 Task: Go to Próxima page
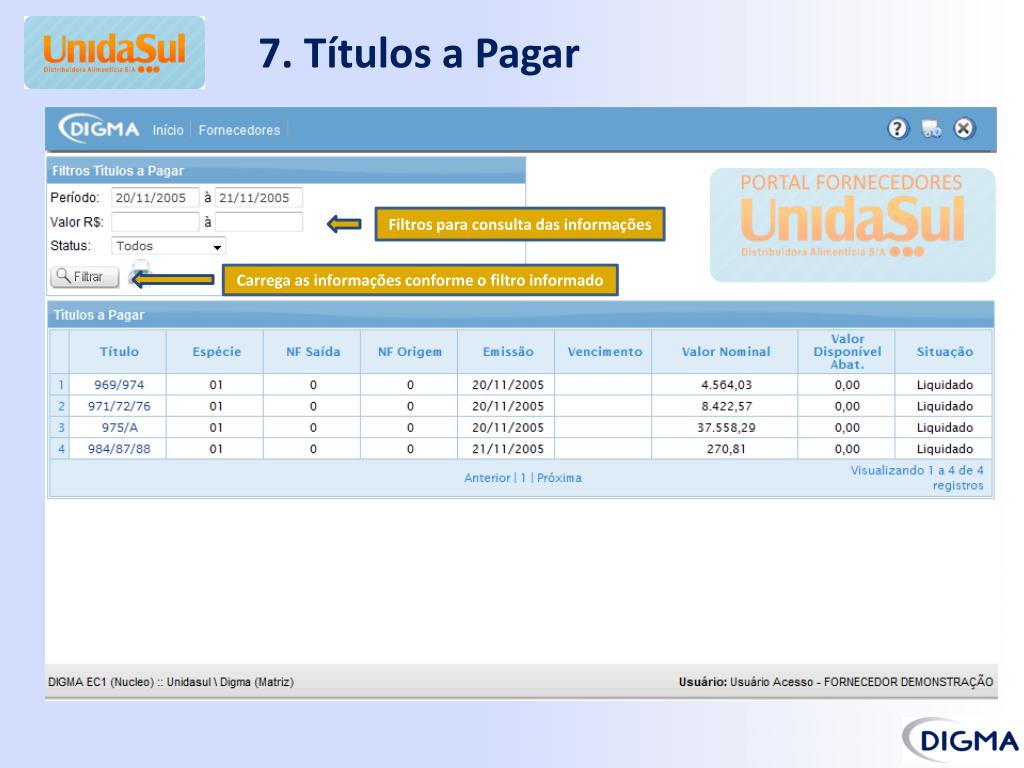coord(559,478)
